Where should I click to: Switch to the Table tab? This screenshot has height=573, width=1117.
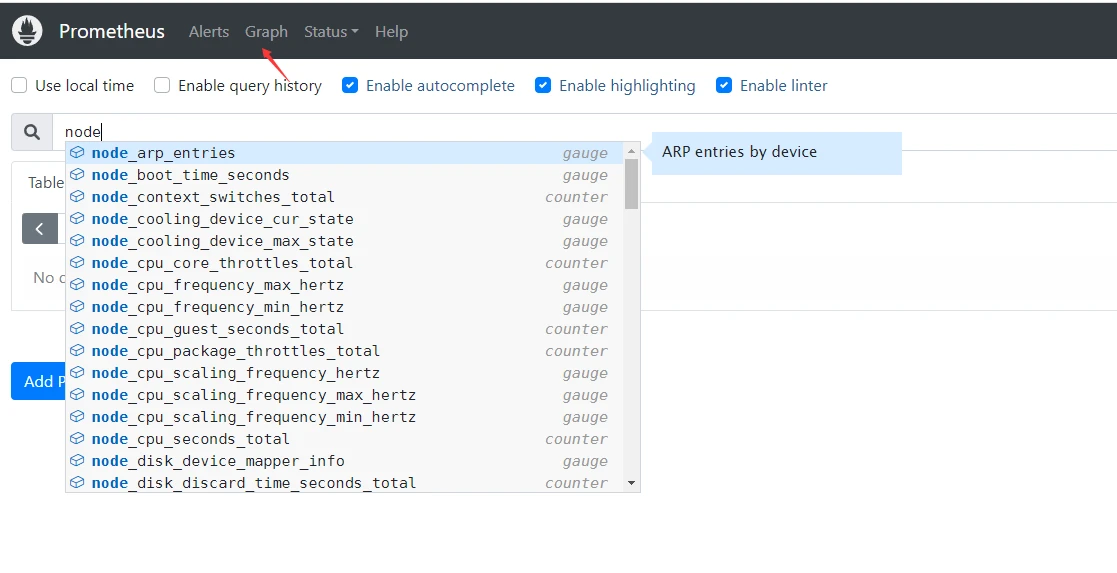click(46, 182)
